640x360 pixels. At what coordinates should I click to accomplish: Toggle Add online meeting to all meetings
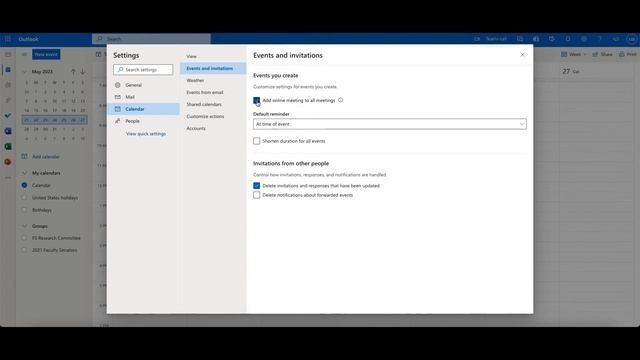256,100
